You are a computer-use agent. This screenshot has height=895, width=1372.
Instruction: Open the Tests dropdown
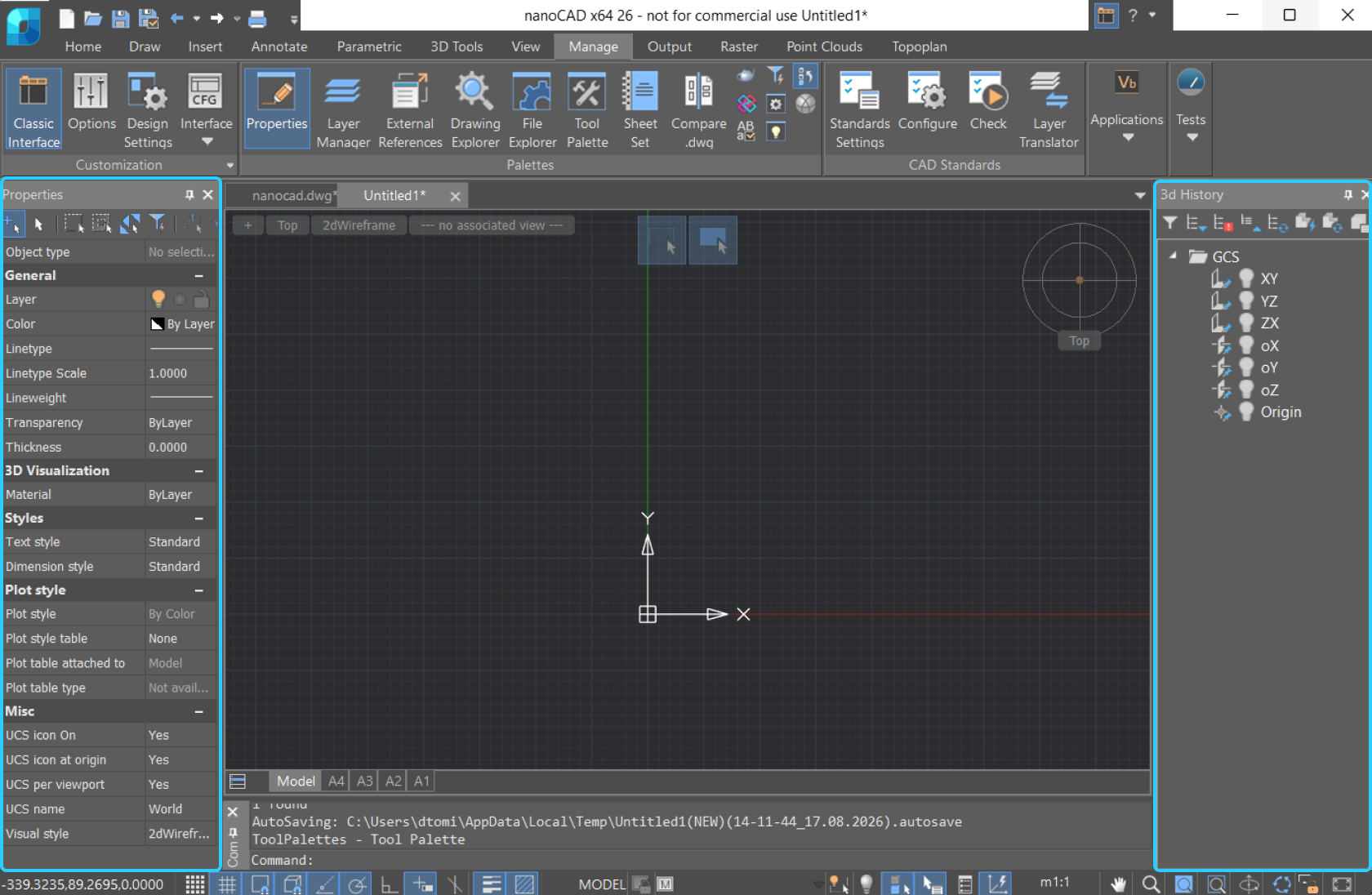[1192, 137]
